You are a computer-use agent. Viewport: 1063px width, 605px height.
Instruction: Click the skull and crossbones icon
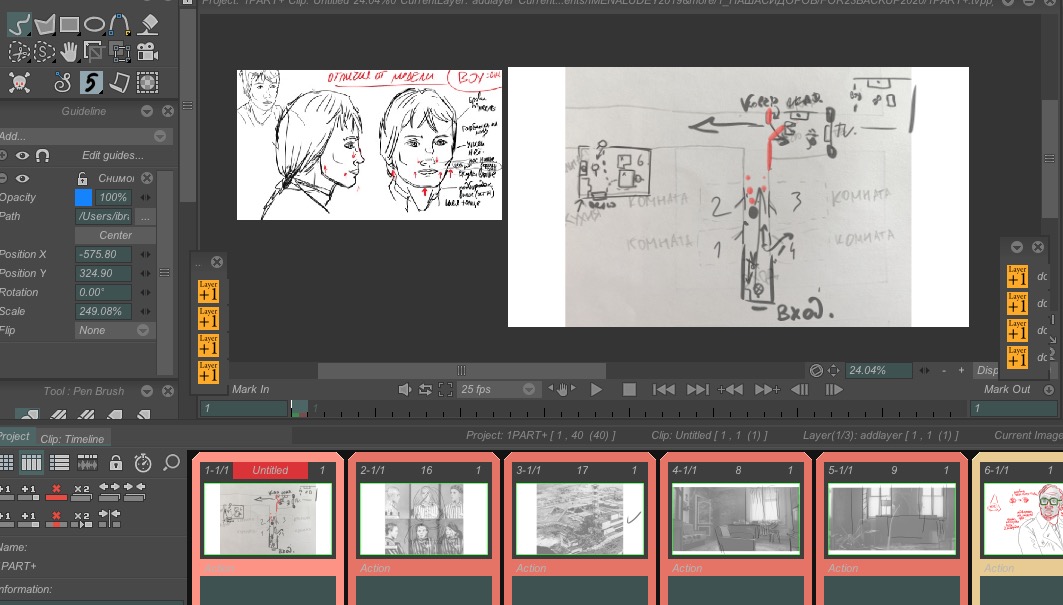(19, 83)
